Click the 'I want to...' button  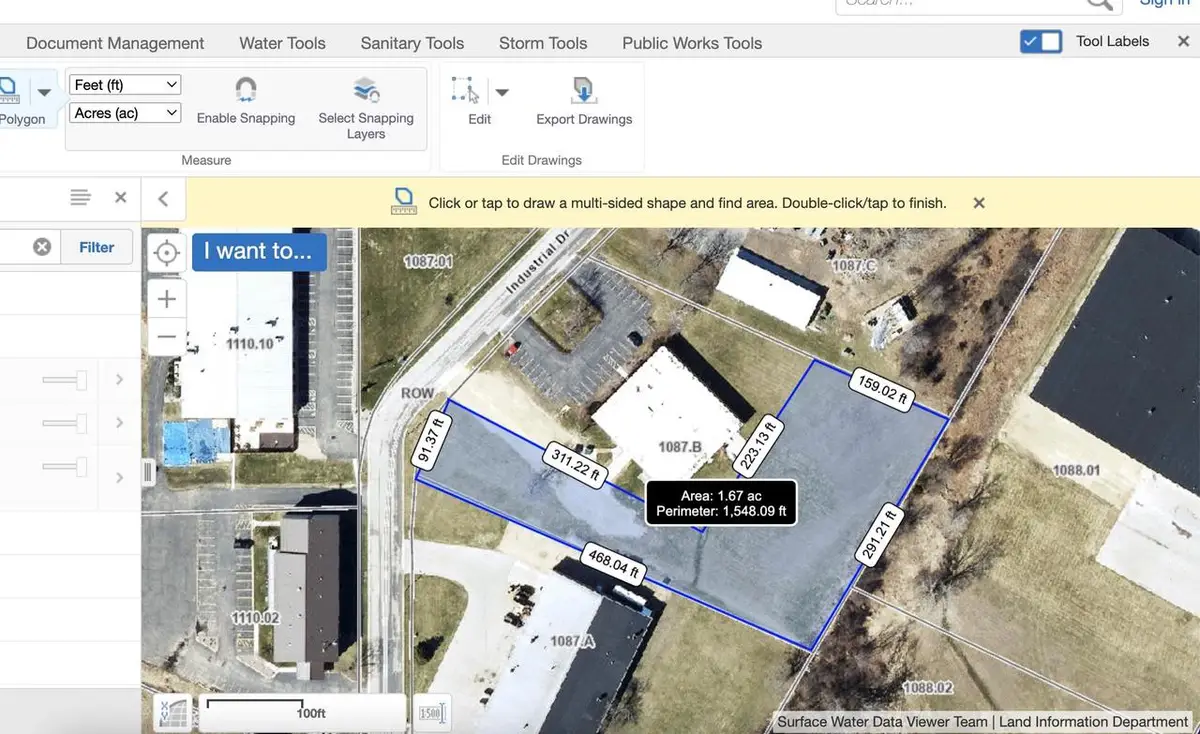pos(258,251)
